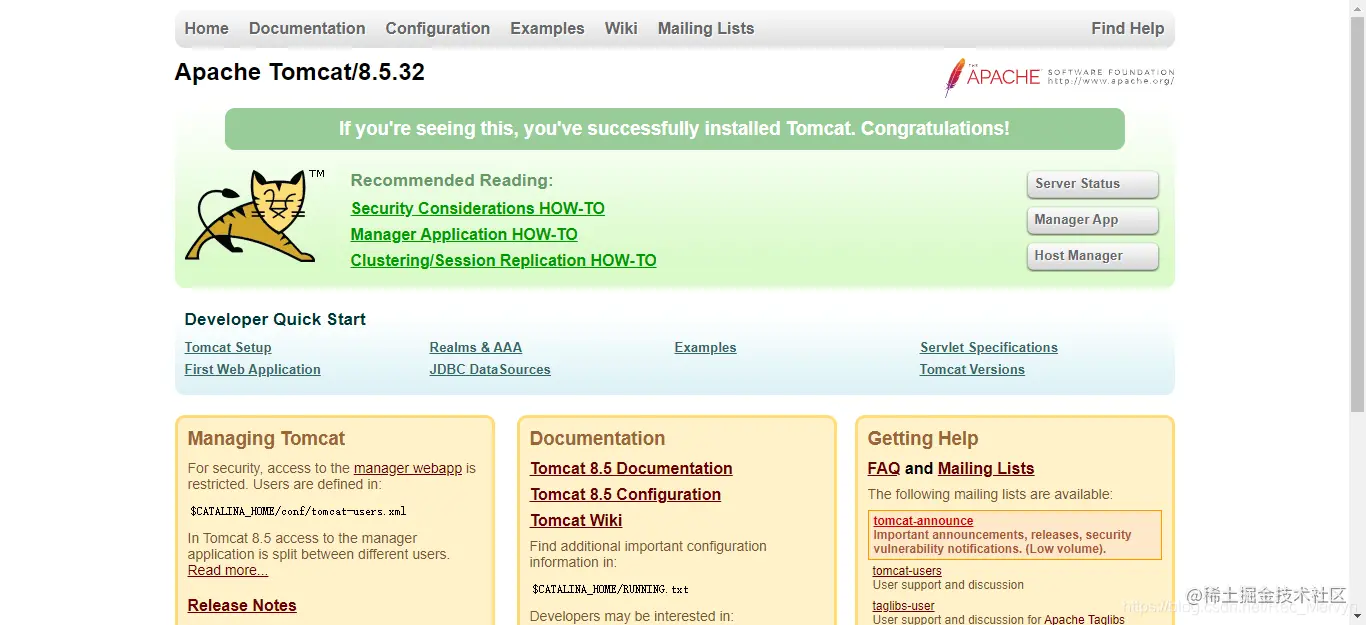Image resolution: width=1366 pixels, height=625 pixels.
Task: Open the taglibs-user mailing list link
Action: click(904, 606)
